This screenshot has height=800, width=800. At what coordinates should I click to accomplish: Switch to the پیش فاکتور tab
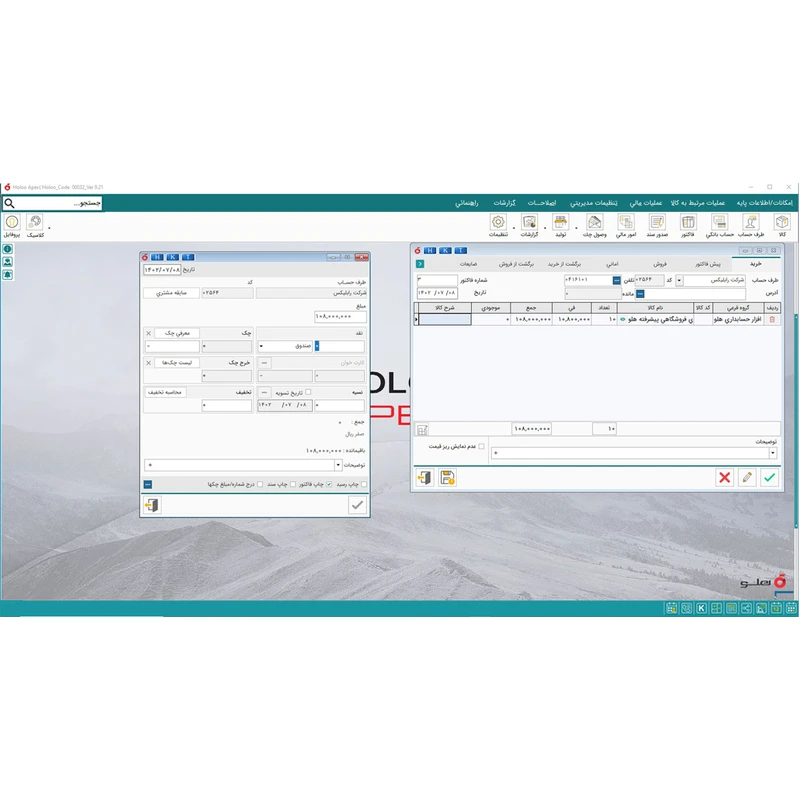[708, 263]
